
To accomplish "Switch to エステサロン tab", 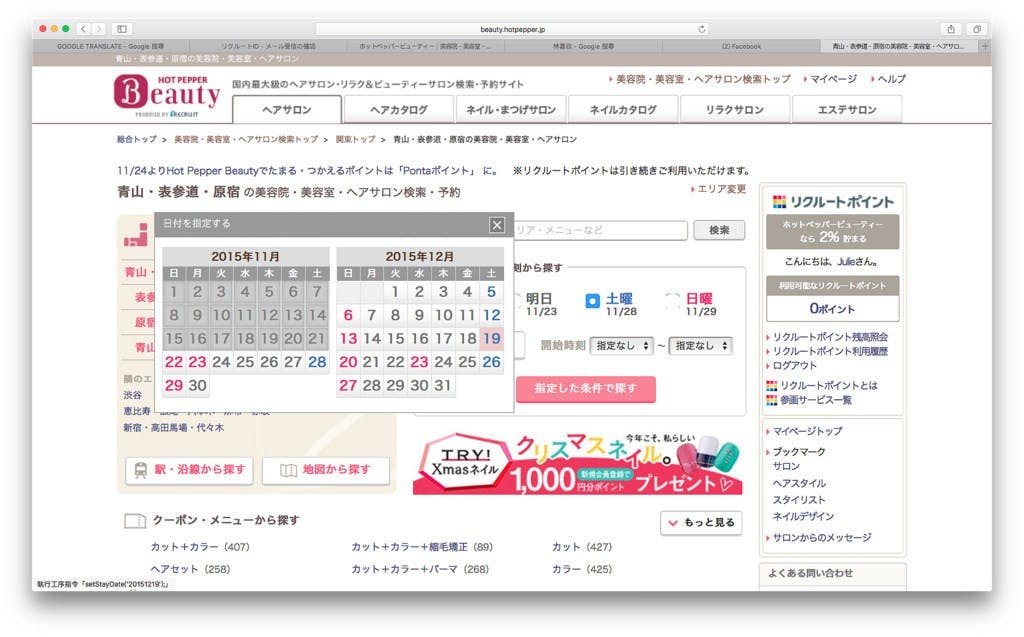I will point(847,110).
